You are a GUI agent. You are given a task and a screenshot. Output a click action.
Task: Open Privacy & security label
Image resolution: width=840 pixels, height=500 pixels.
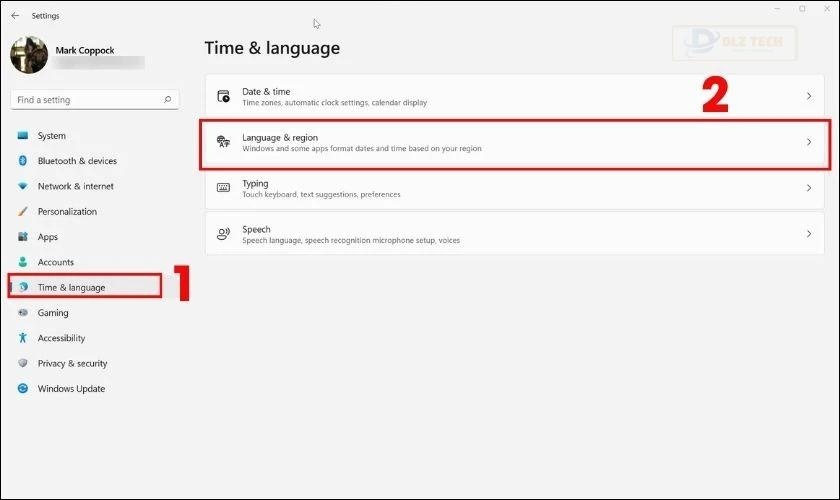72,363
